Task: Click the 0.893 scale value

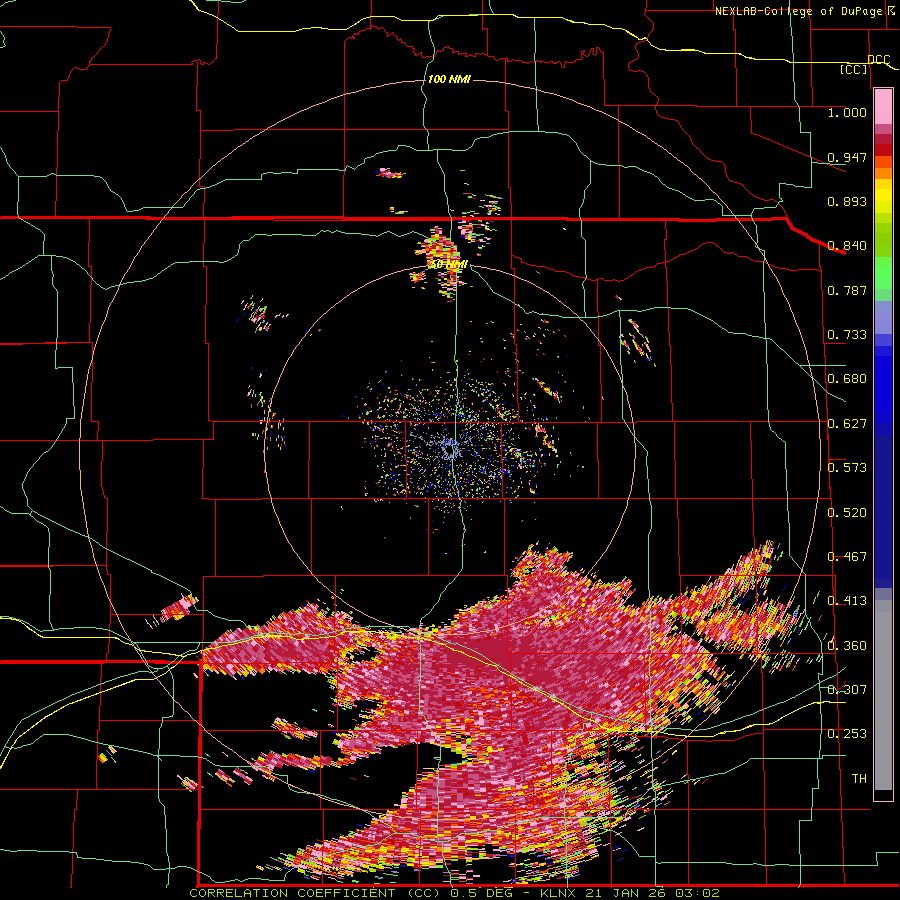Action: 847,201
